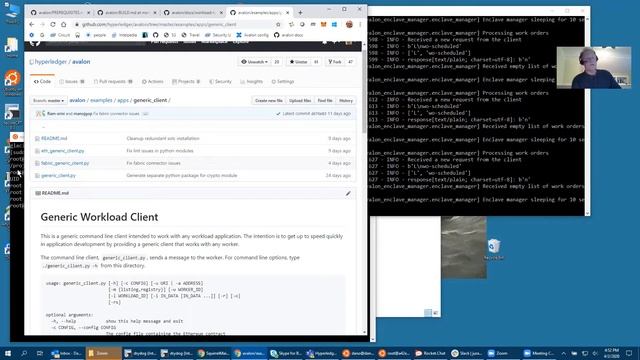640x360 pixels.
Task: Fork the avalon repository
Action: (335, 62)
